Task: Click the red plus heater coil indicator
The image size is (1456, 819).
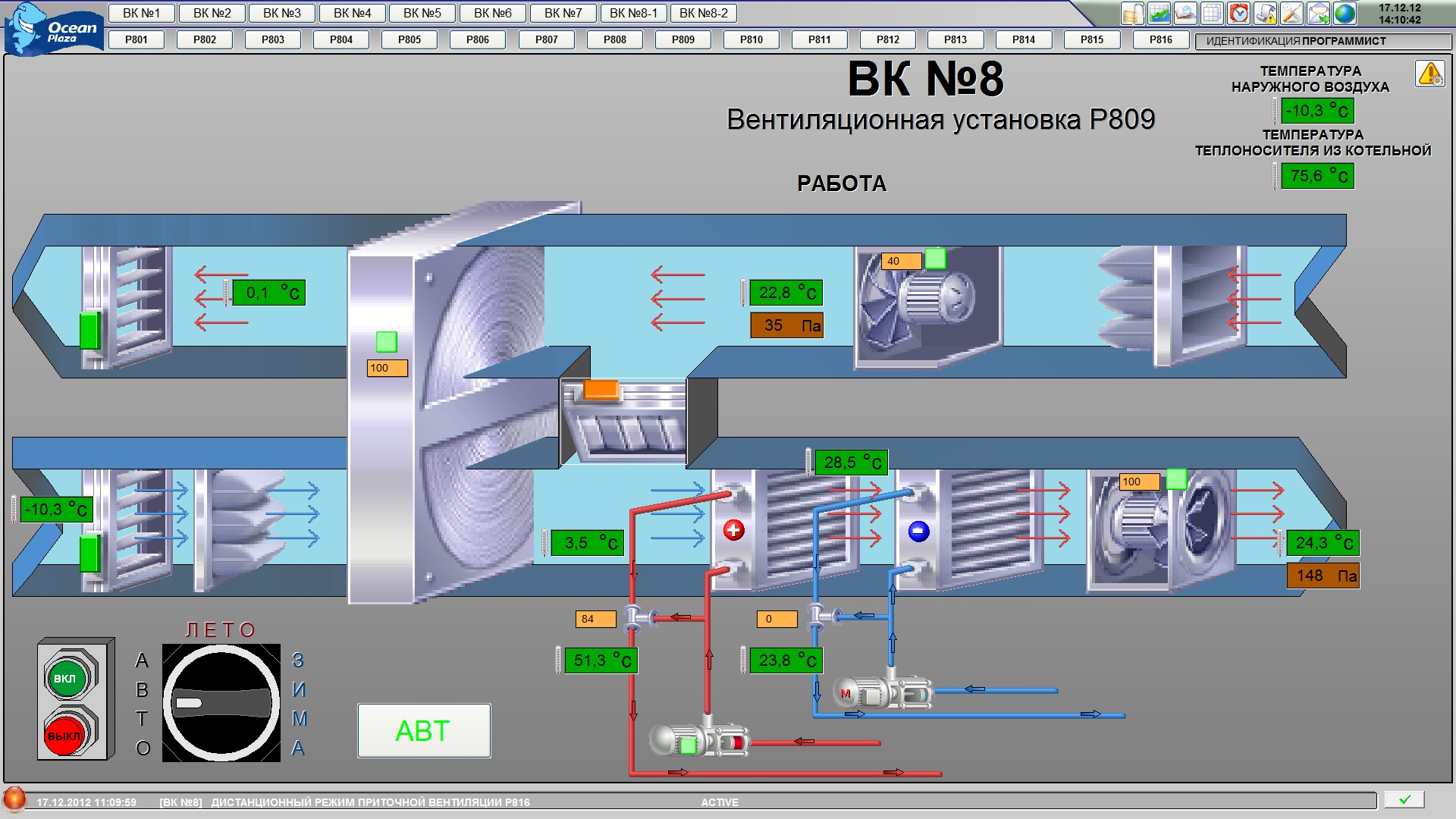Action: coord(733,531)
